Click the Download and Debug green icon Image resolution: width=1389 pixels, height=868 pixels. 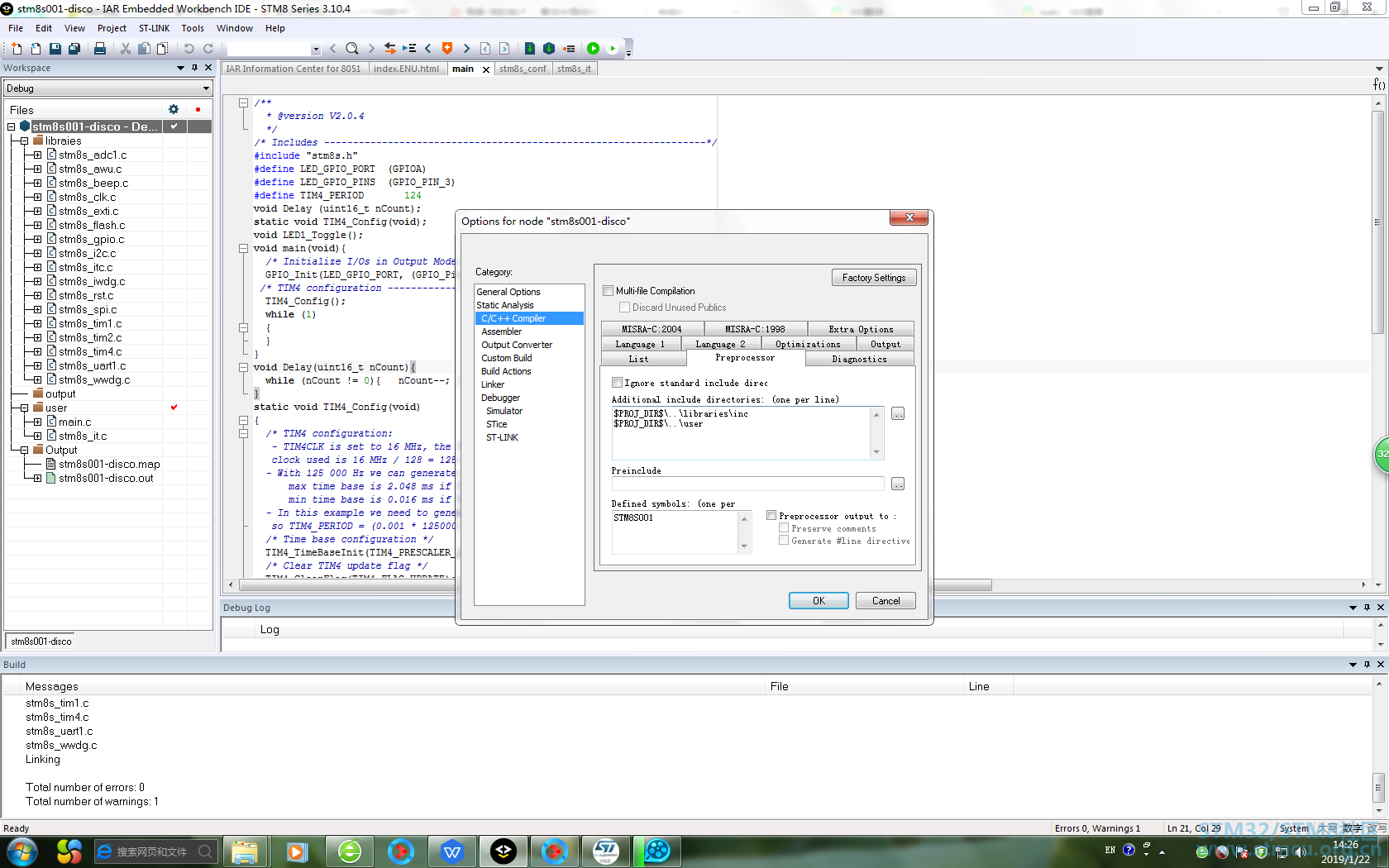[x=593, y=49]
